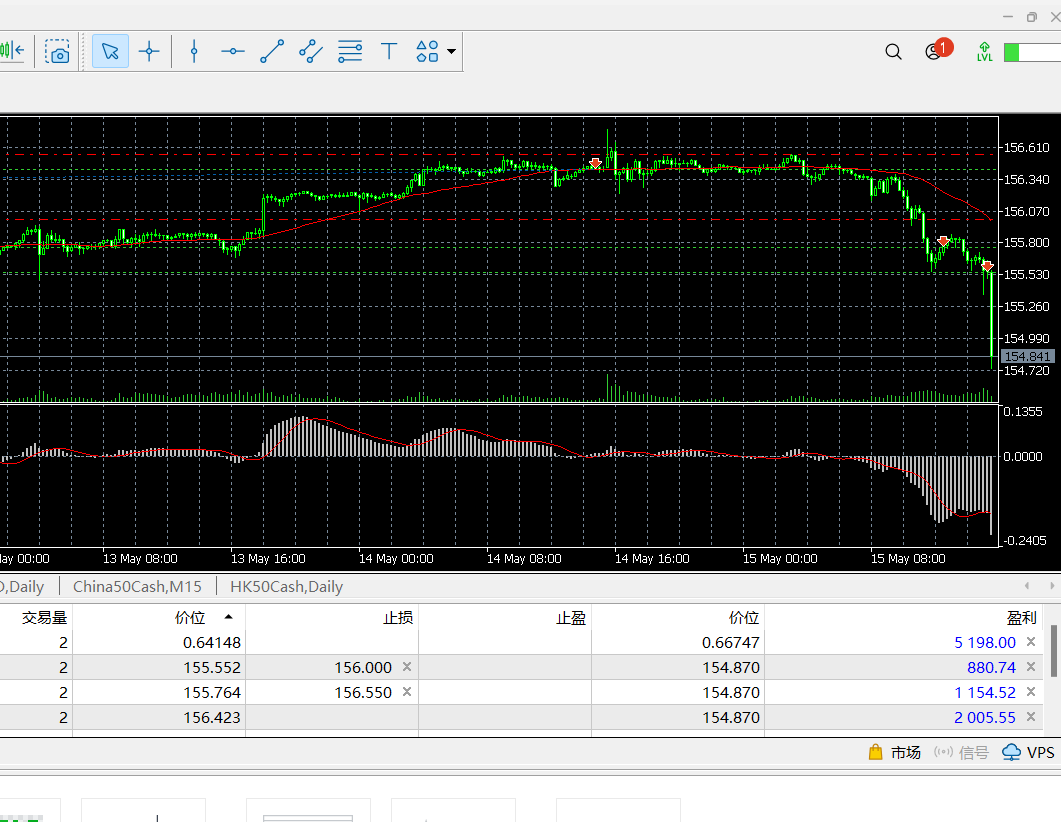Remove stop loss 156.000 with its X

(407, 667)
